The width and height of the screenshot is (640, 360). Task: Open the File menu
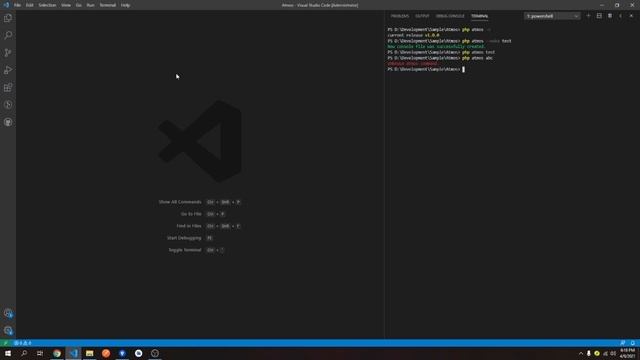[17, 5]
